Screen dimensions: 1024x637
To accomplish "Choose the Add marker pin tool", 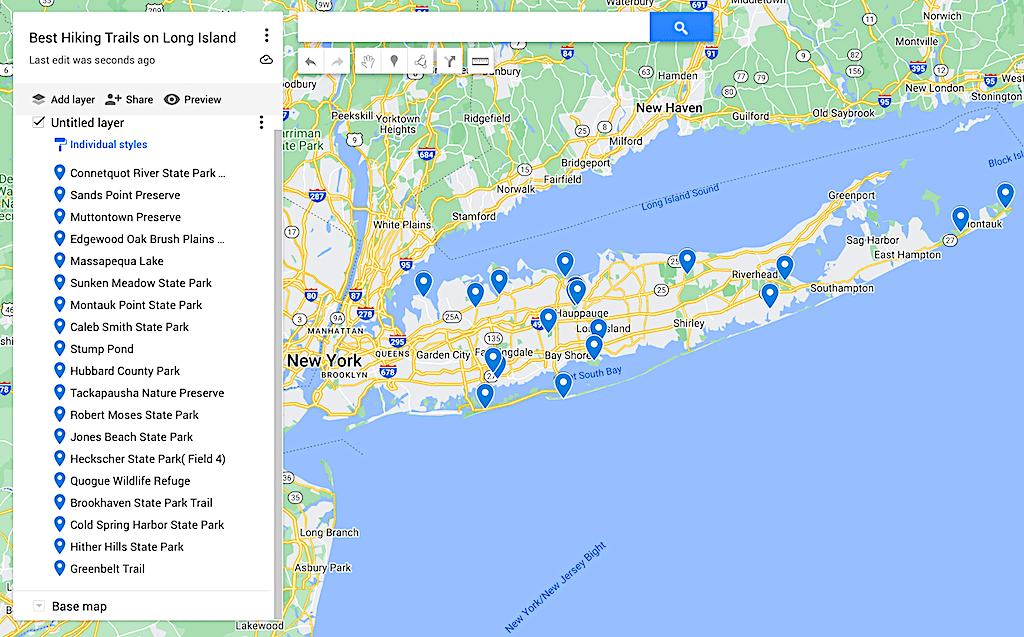I will click(394, 62).
